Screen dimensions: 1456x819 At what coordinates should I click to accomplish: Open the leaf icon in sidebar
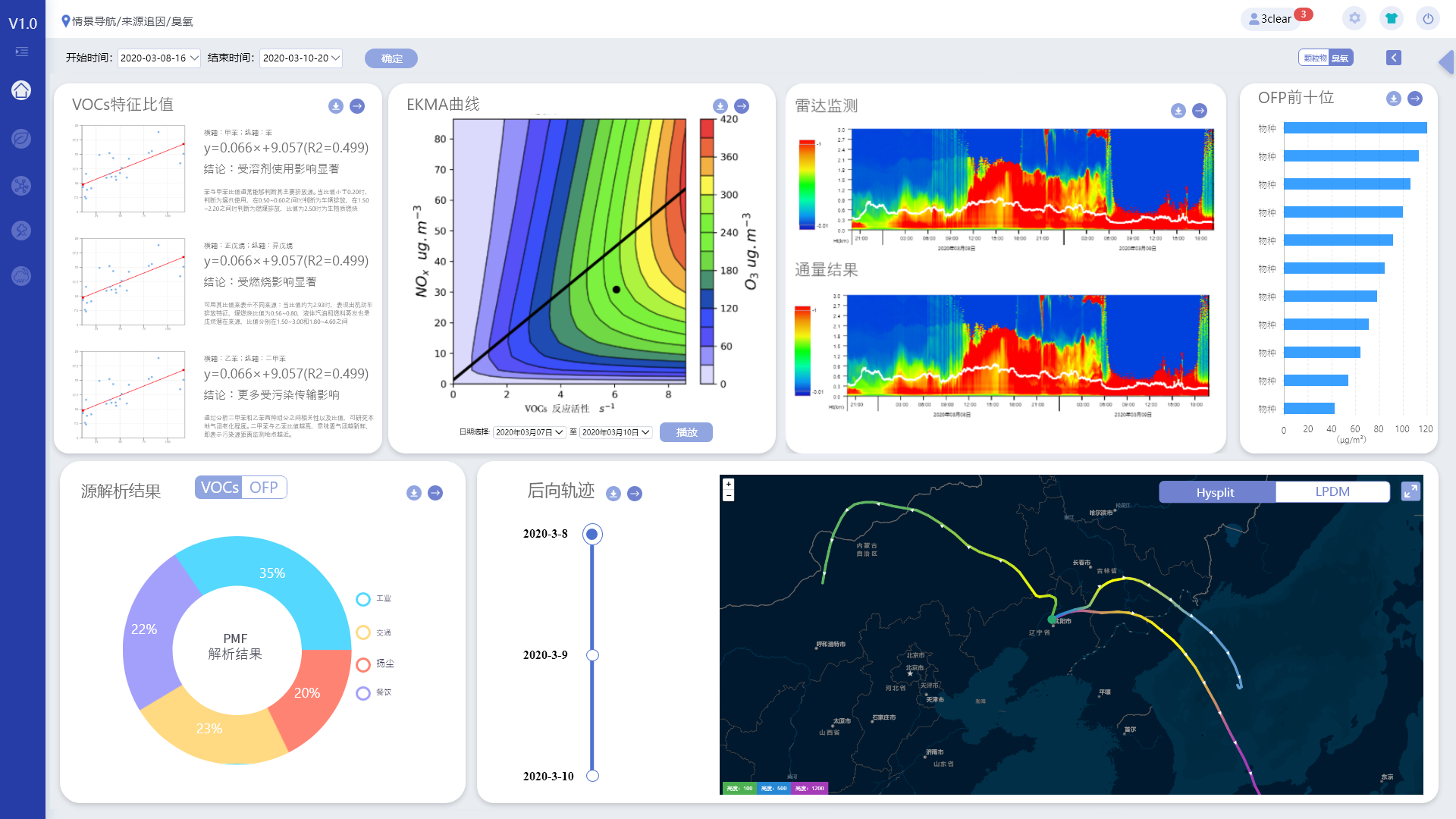[x=21, y=139]
